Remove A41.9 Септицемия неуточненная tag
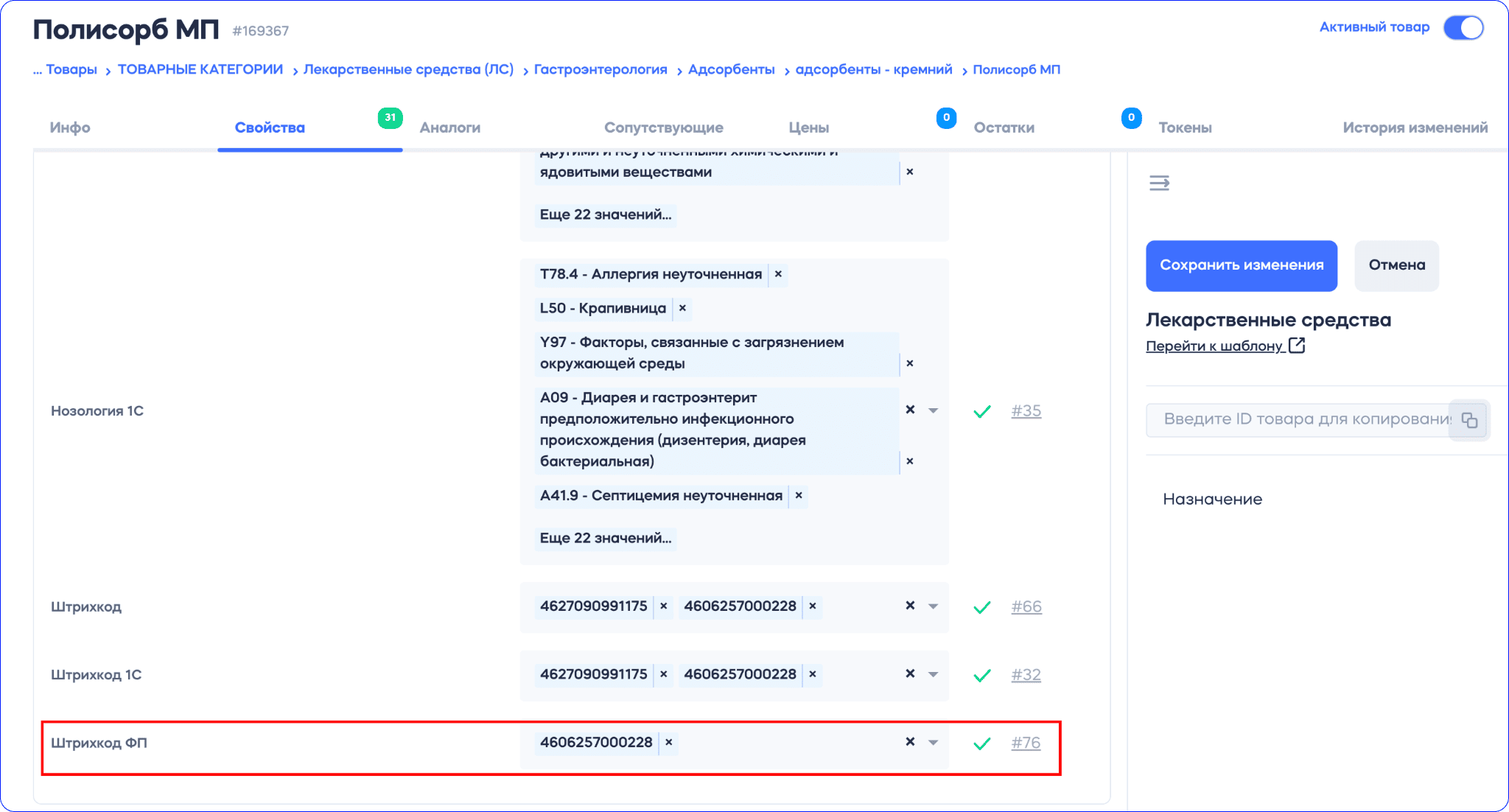This screenshot has height=812, width=1509. click(799, 496)
